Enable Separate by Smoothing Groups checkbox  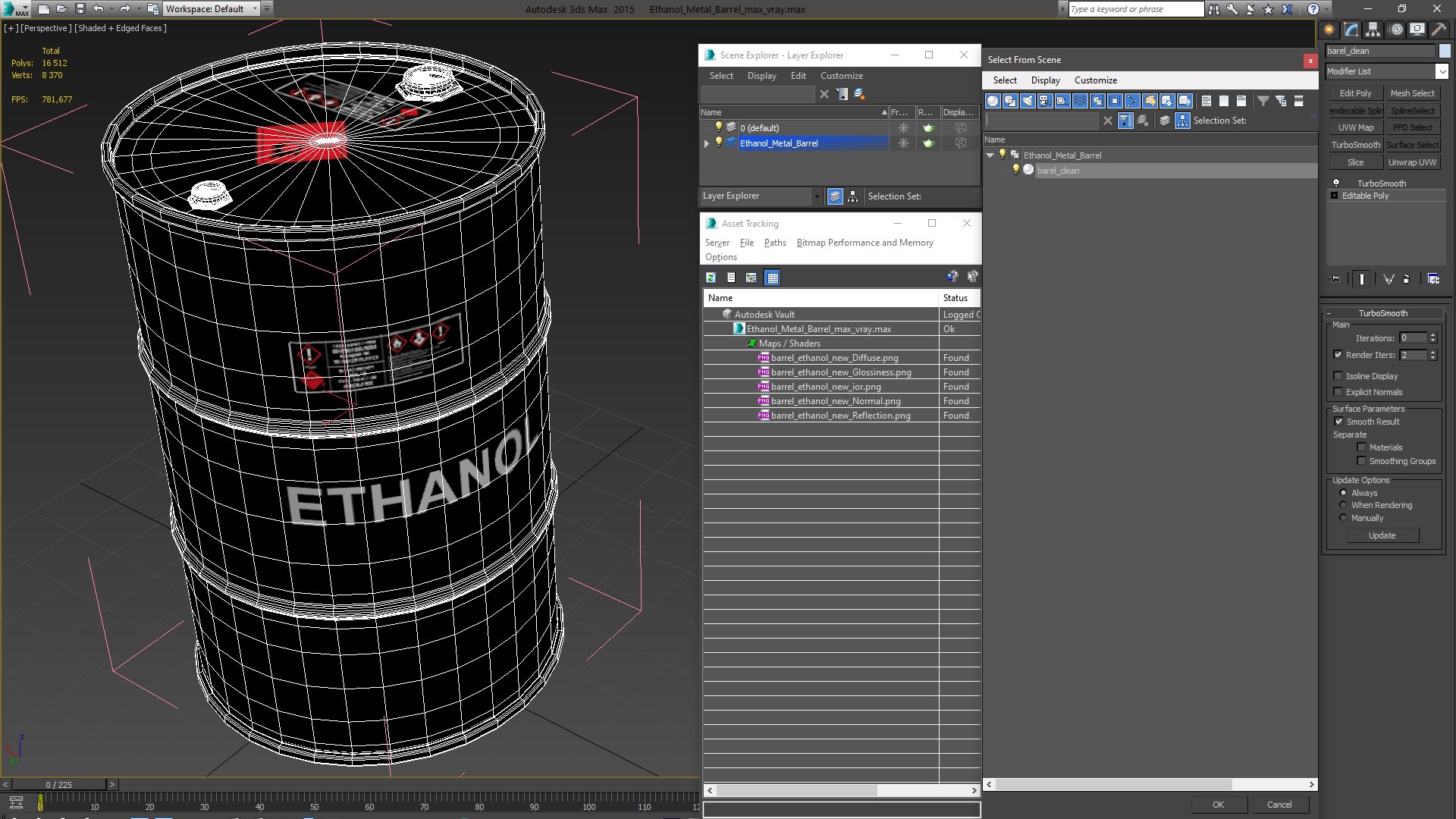click(1361, 461)
